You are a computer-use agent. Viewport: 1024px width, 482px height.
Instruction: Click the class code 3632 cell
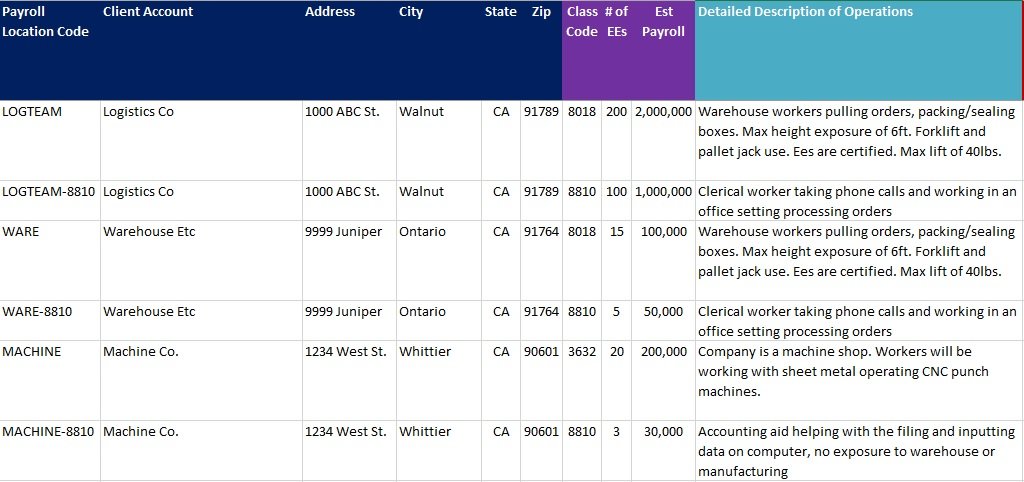coord(582,381)
